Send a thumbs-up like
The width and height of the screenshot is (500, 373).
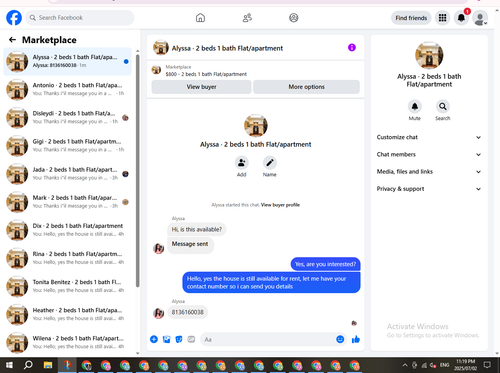click(x=356, y=339)
